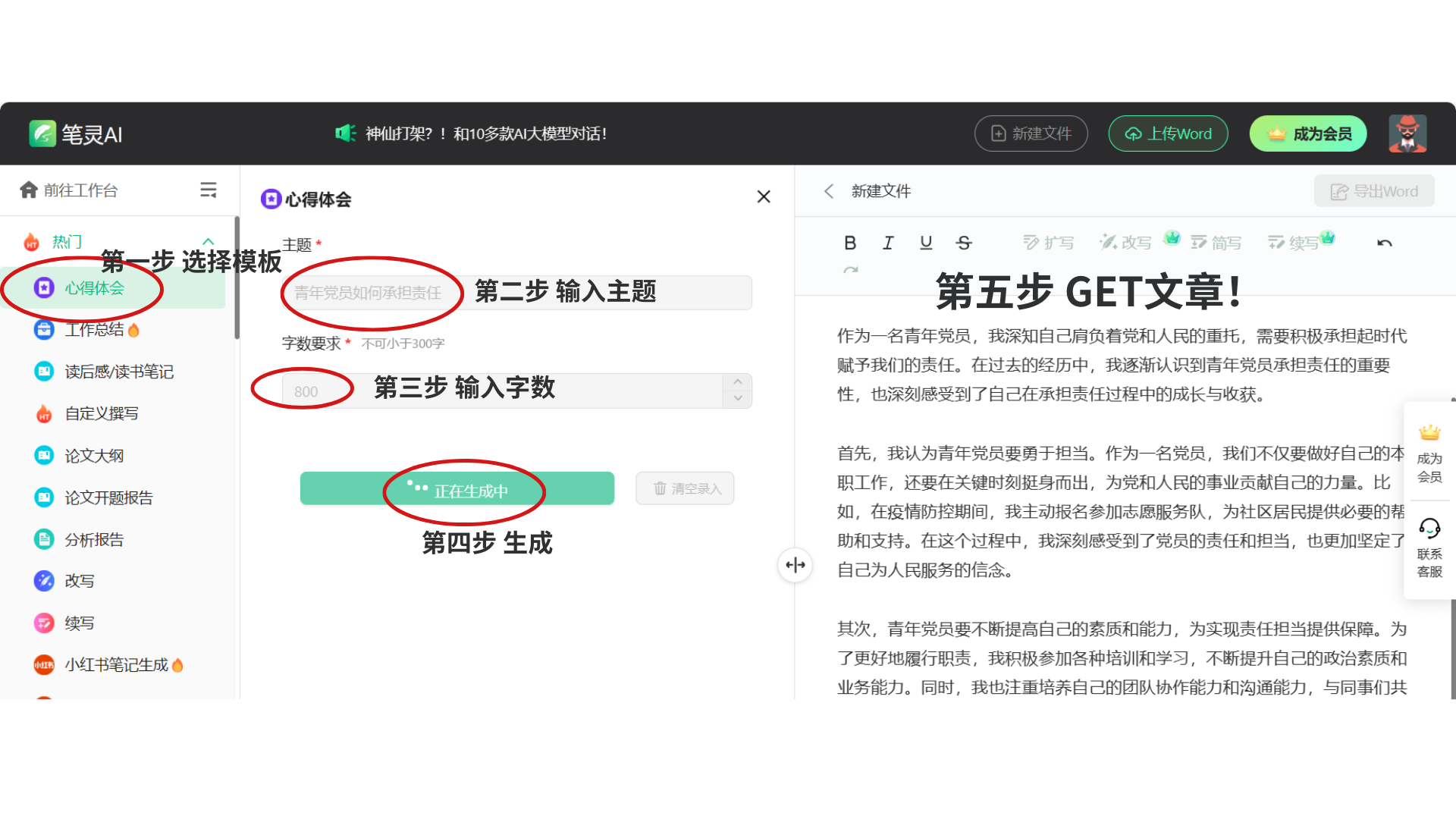
Task: Click the home icon 前往工作台
Action: point(29,190)
